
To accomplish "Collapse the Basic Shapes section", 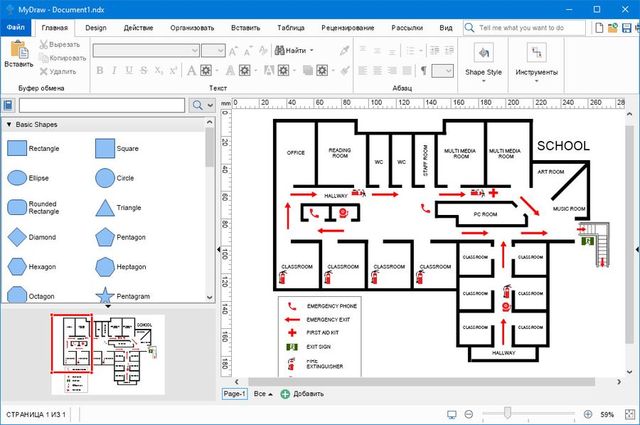I will (9, 125).
